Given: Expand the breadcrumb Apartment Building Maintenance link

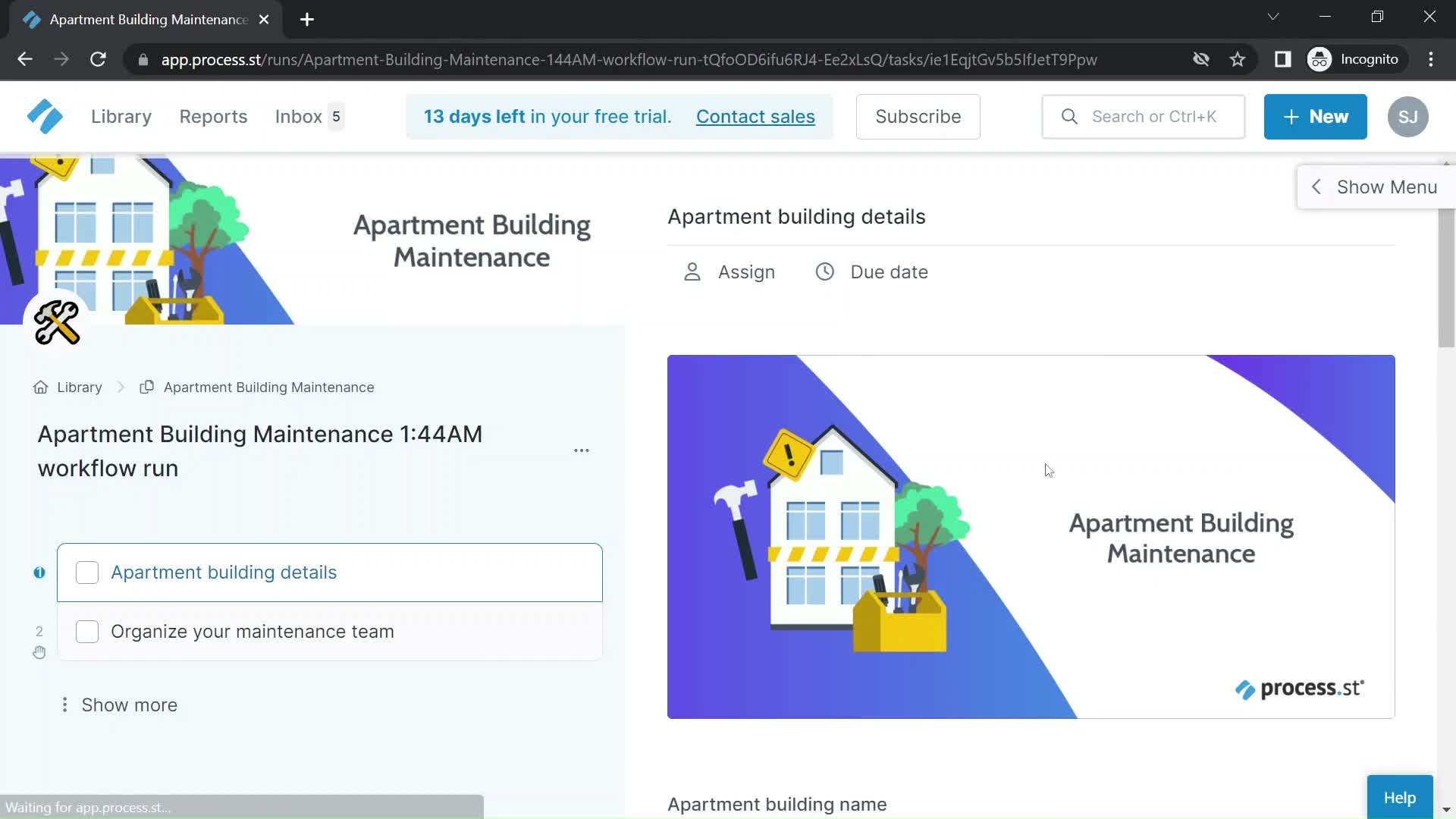Looking at the screenshot, I should (269, 387).
